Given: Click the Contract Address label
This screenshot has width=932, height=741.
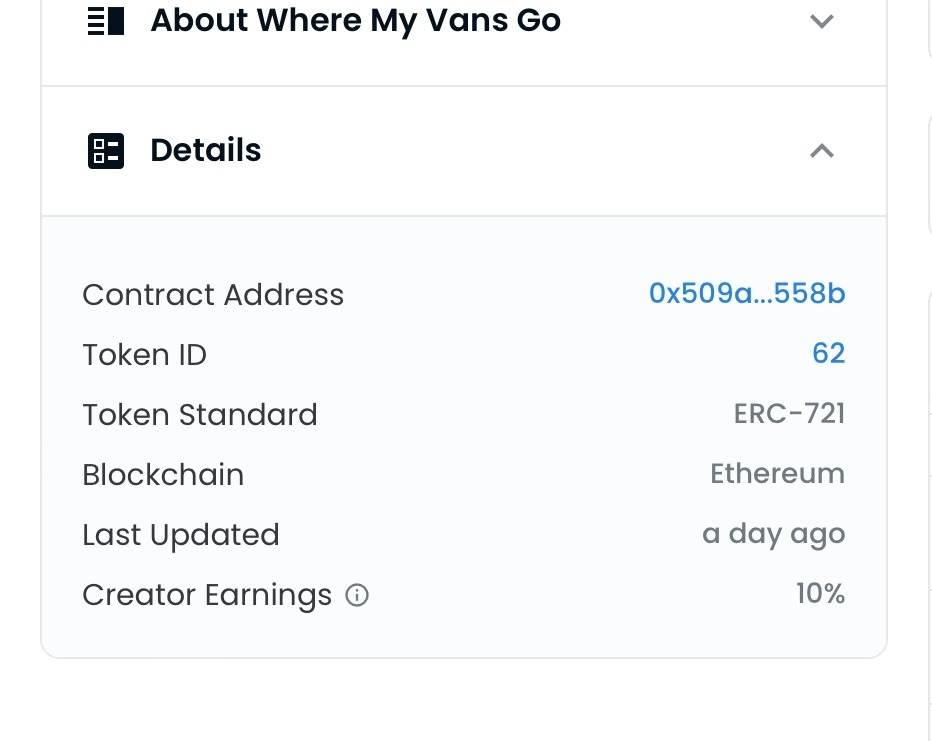Looking at the screenshot, I should [213, 295].
